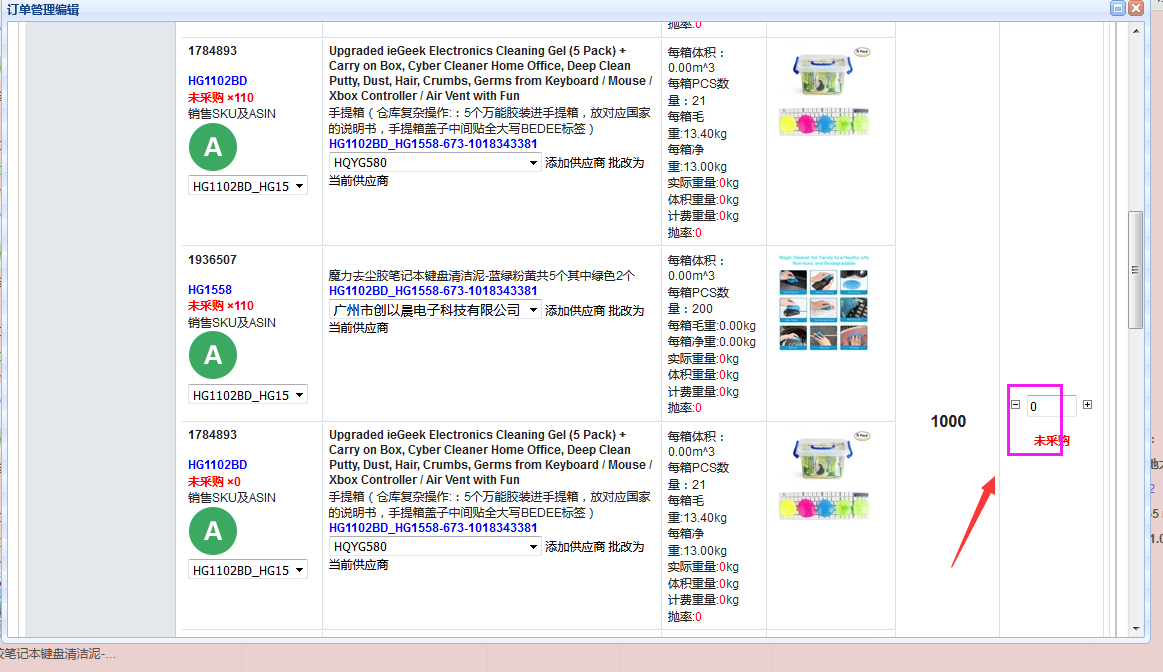Maximize the 订单管理编辑 dialog window
The width and height of the screenshot is (1163, 672).
1118,8
